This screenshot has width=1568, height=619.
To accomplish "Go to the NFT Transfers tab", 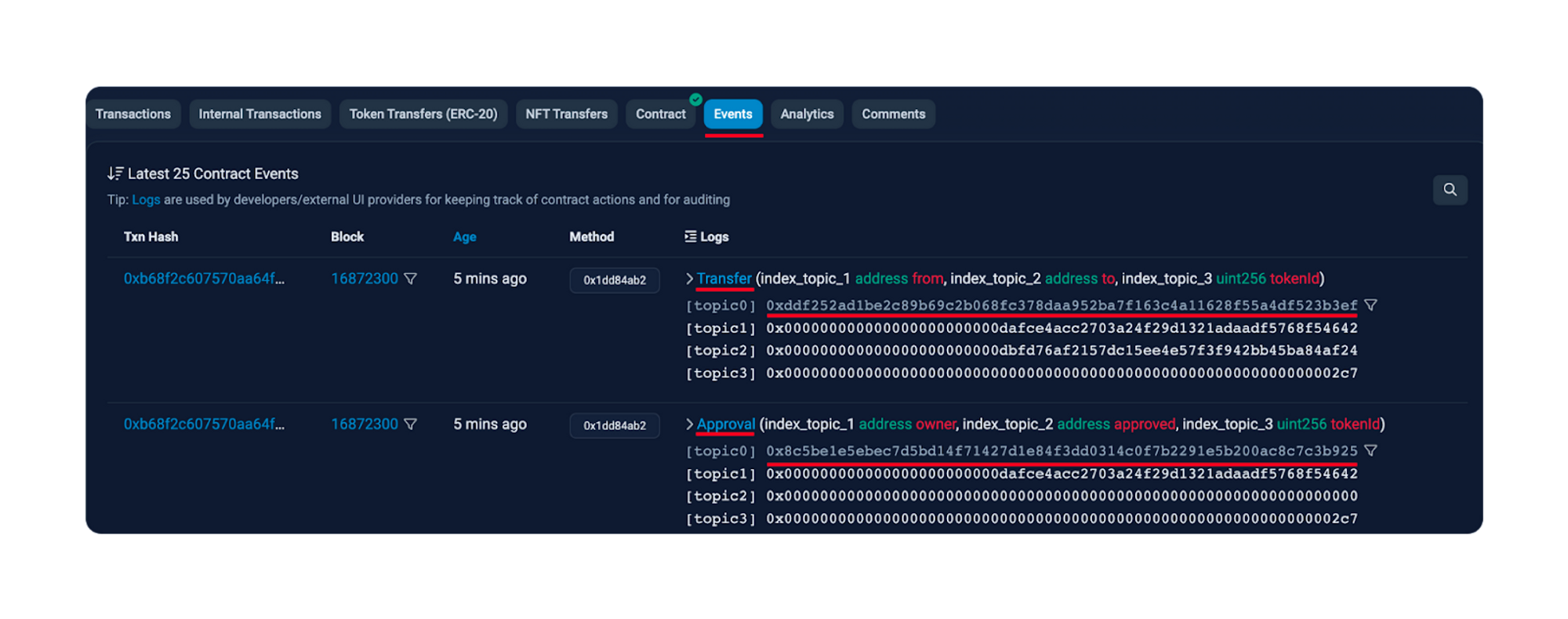I will [566, 115].
